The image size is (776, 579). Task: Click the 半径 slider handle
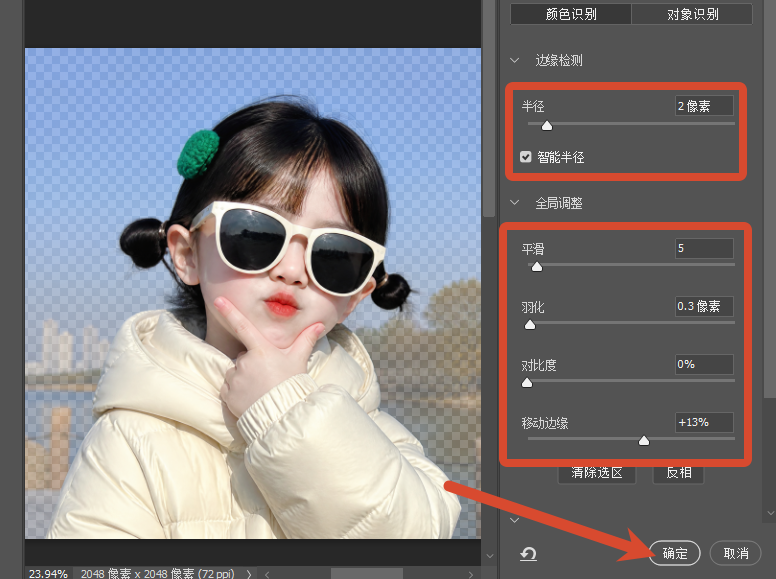(x=547, y=126)
